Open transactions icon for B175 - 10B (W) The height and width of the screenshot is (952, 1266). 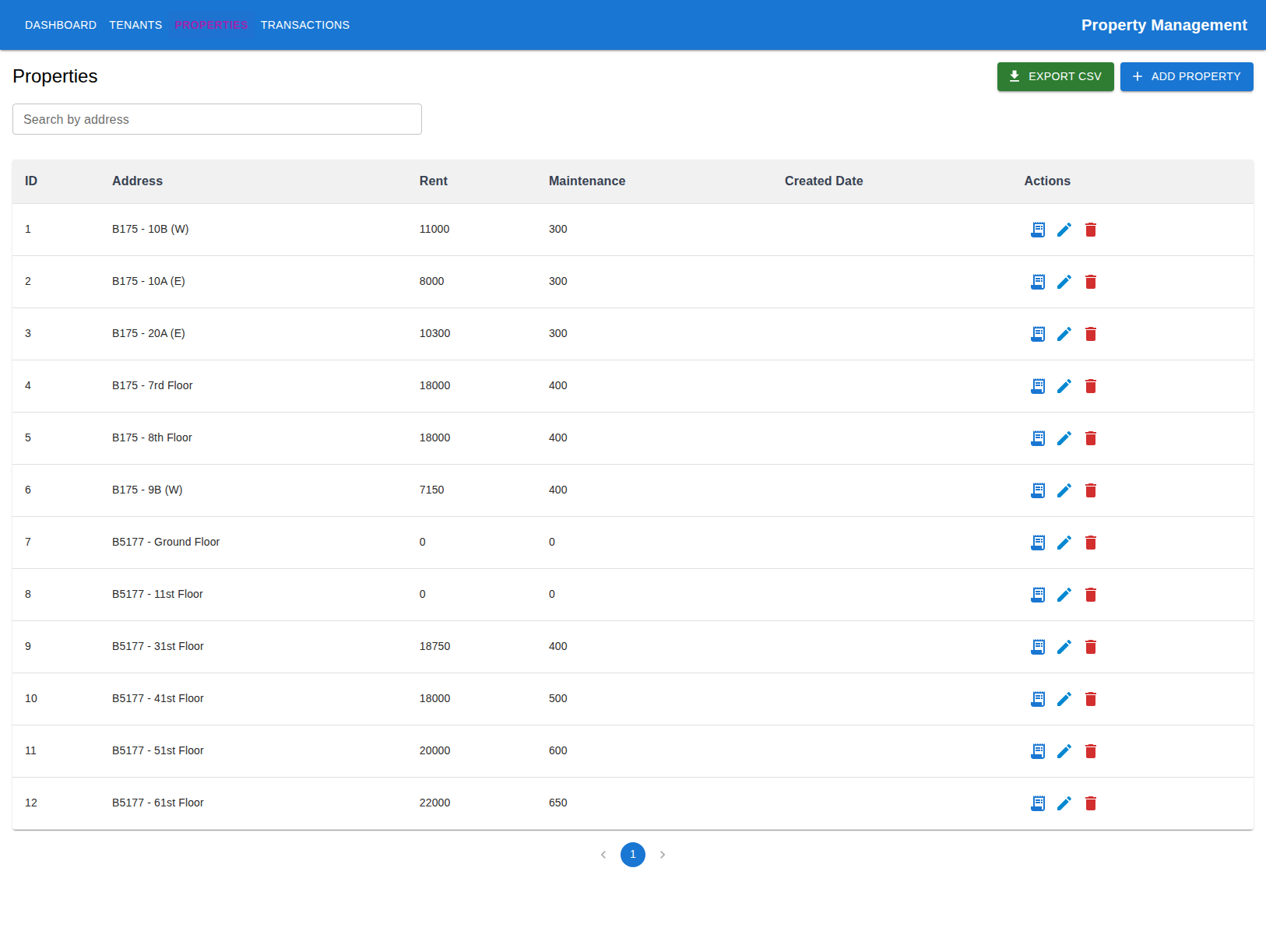point(1038,230)
